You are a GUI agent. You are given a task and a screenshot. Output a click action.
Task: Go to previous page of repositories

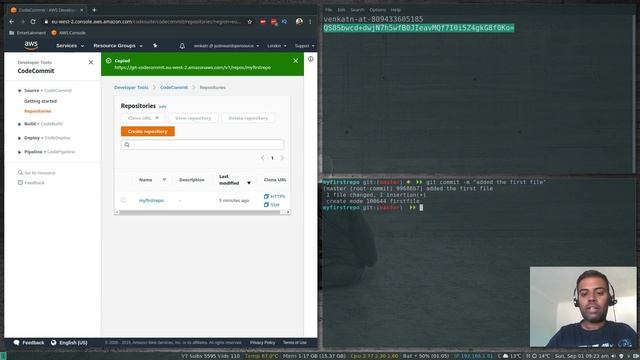pyautogui.click(x=262, y=158)
